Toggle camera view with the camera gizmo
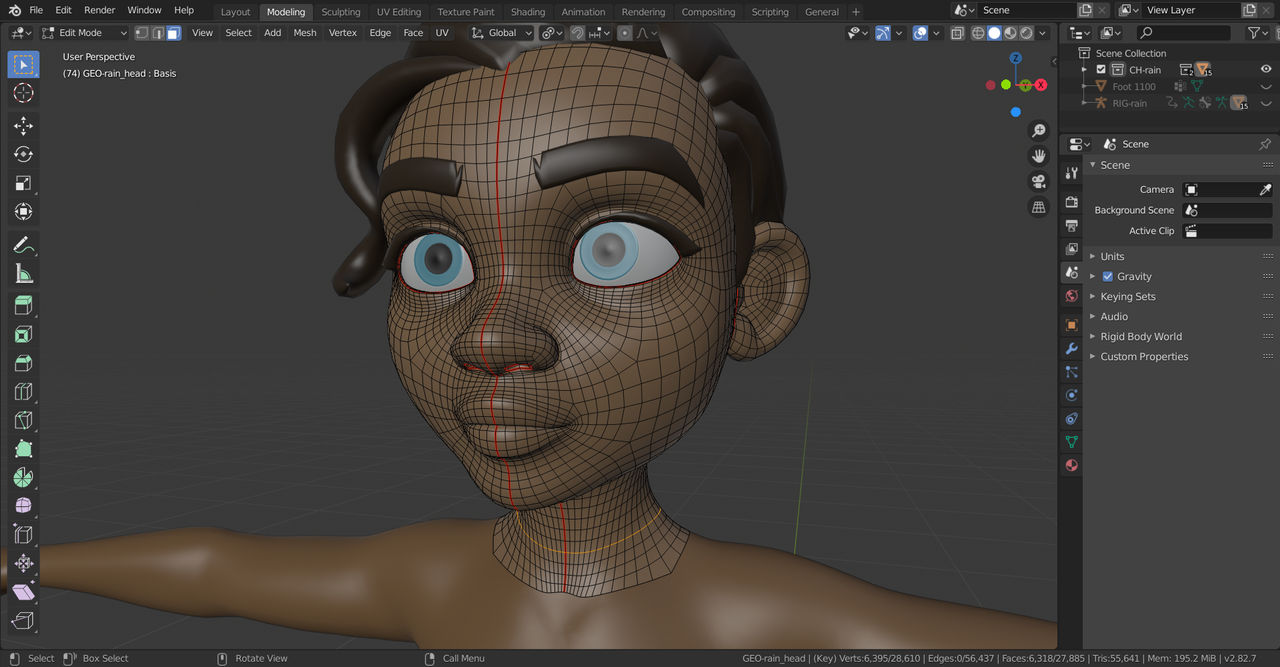 [x=1039, y=181]
